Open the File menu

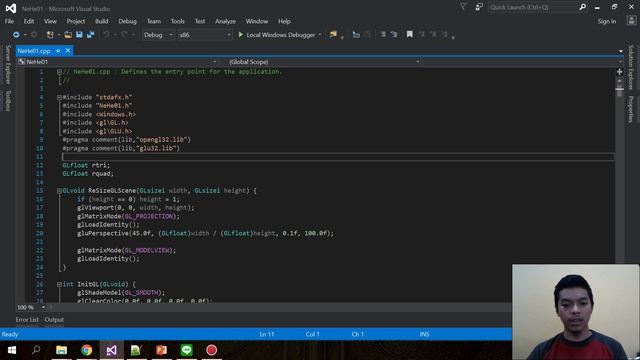coord(9,21)
